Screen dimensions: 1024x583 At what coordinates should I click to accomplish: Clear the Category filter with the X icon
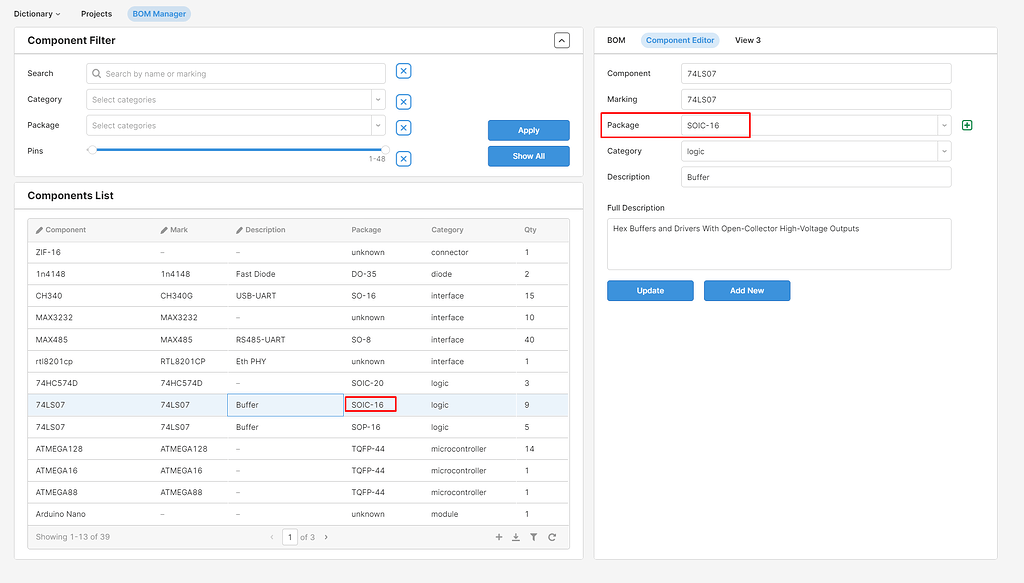point(403,101)
